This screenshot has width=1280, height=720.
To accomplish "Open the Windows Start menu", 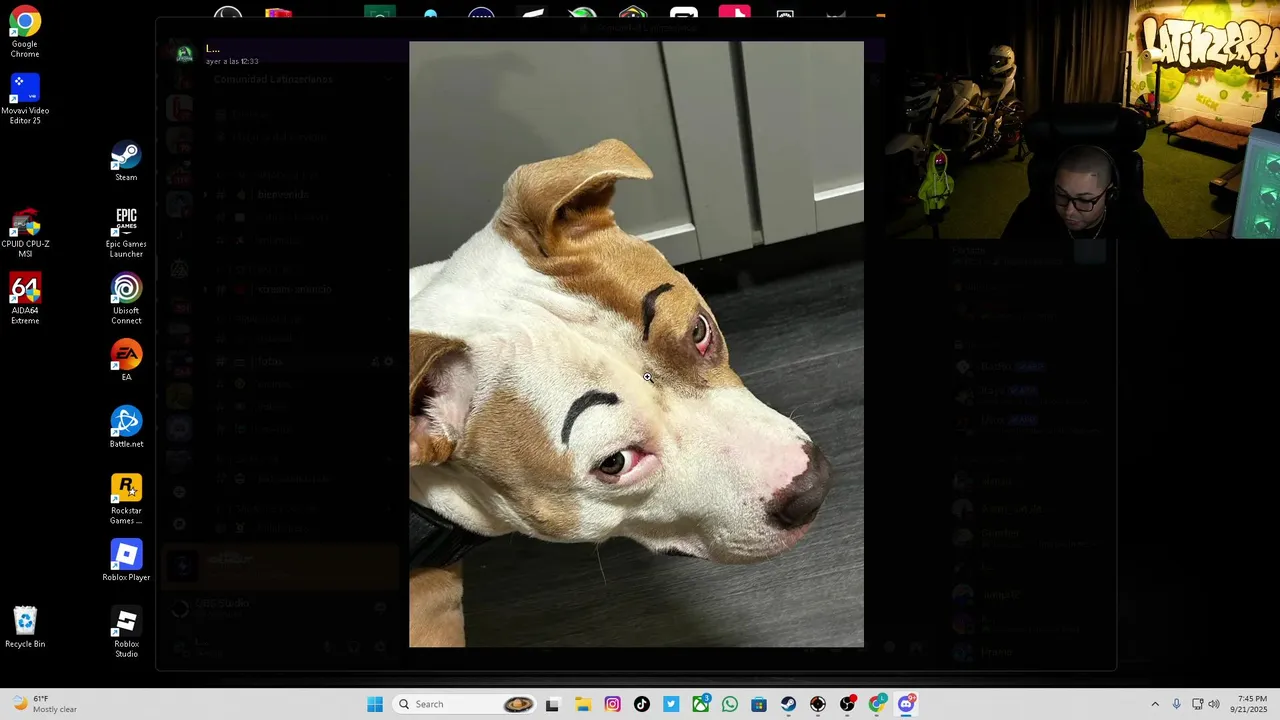I will pyautogui.click(x=375, y=704).
